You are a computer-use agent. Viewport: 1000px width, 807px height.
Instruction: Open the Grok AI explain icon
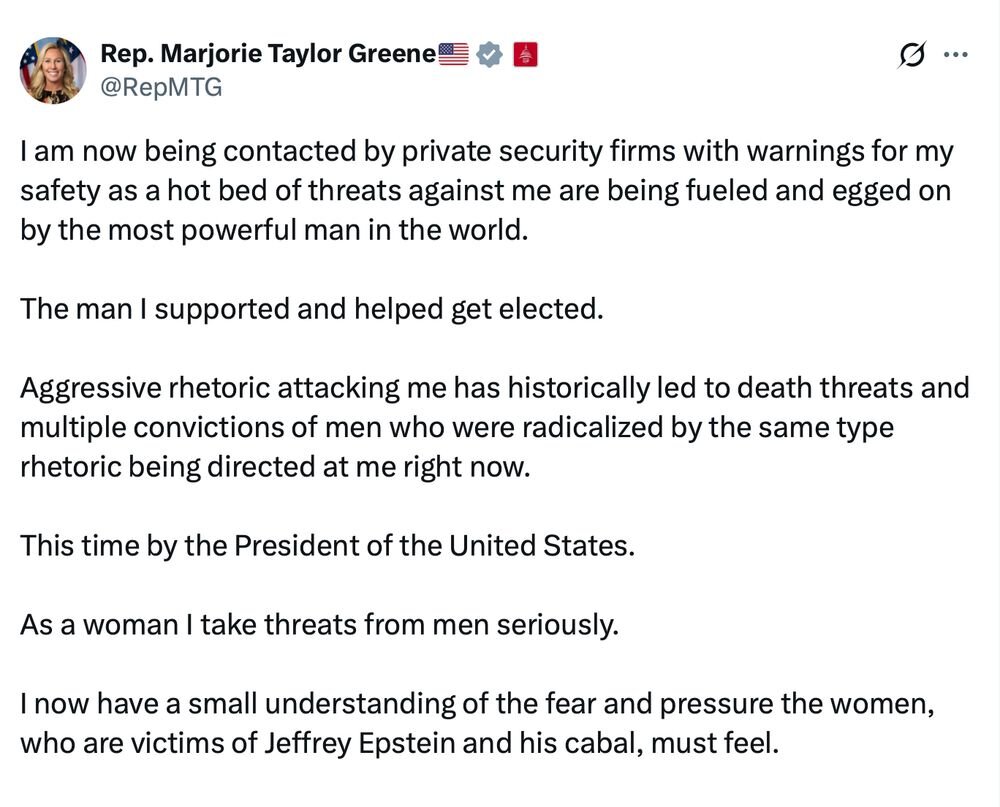click(913, 56)
